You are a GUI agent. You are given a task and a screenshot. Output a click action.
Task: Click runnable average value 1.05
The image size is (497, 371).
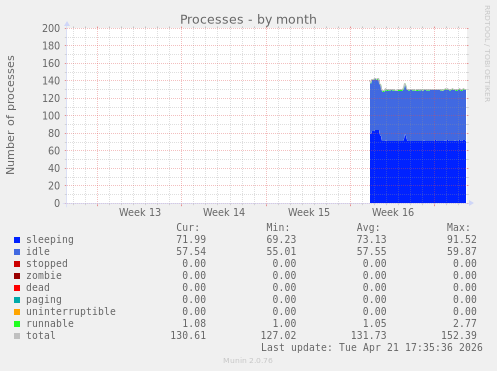click(374, 323)
